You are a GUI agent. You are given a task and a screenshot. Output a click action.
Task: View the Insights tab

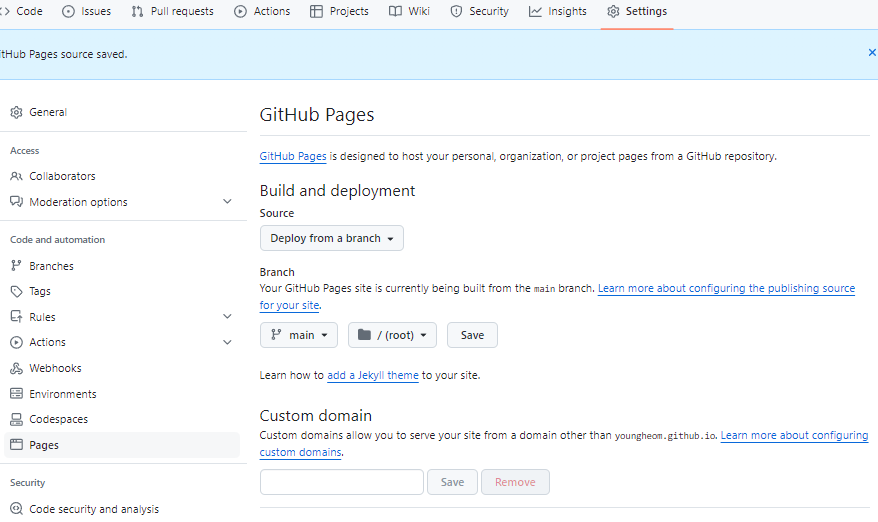558,11
